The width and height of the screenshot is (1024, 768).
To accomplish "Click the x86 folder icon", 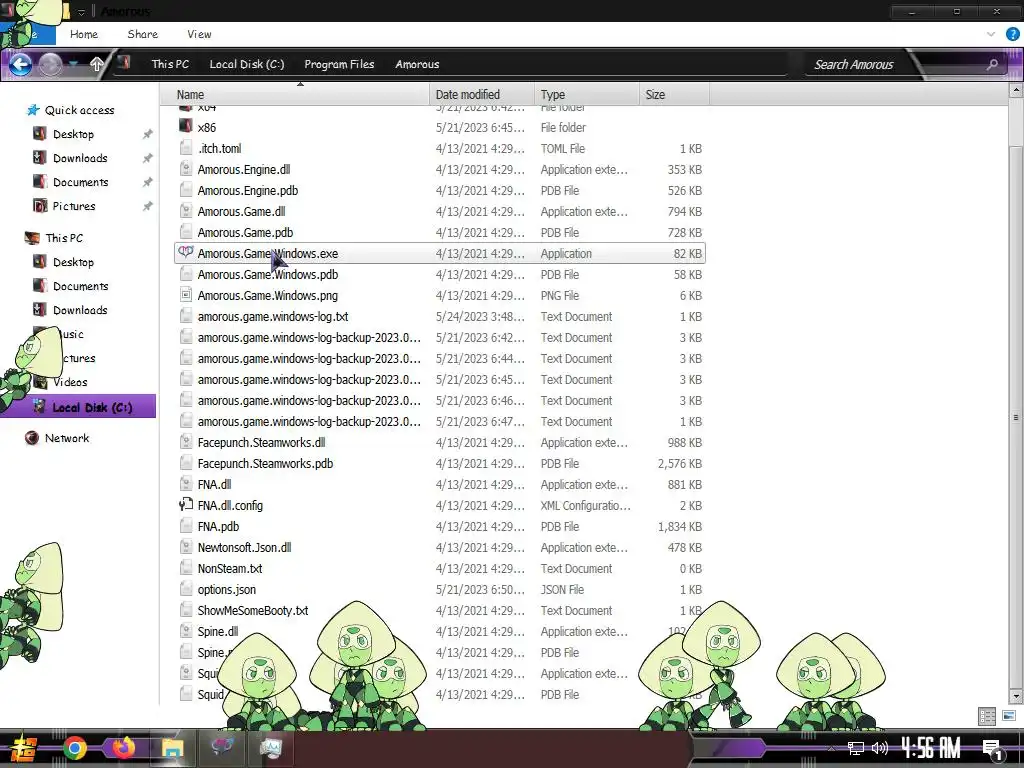I will [186, 126].
